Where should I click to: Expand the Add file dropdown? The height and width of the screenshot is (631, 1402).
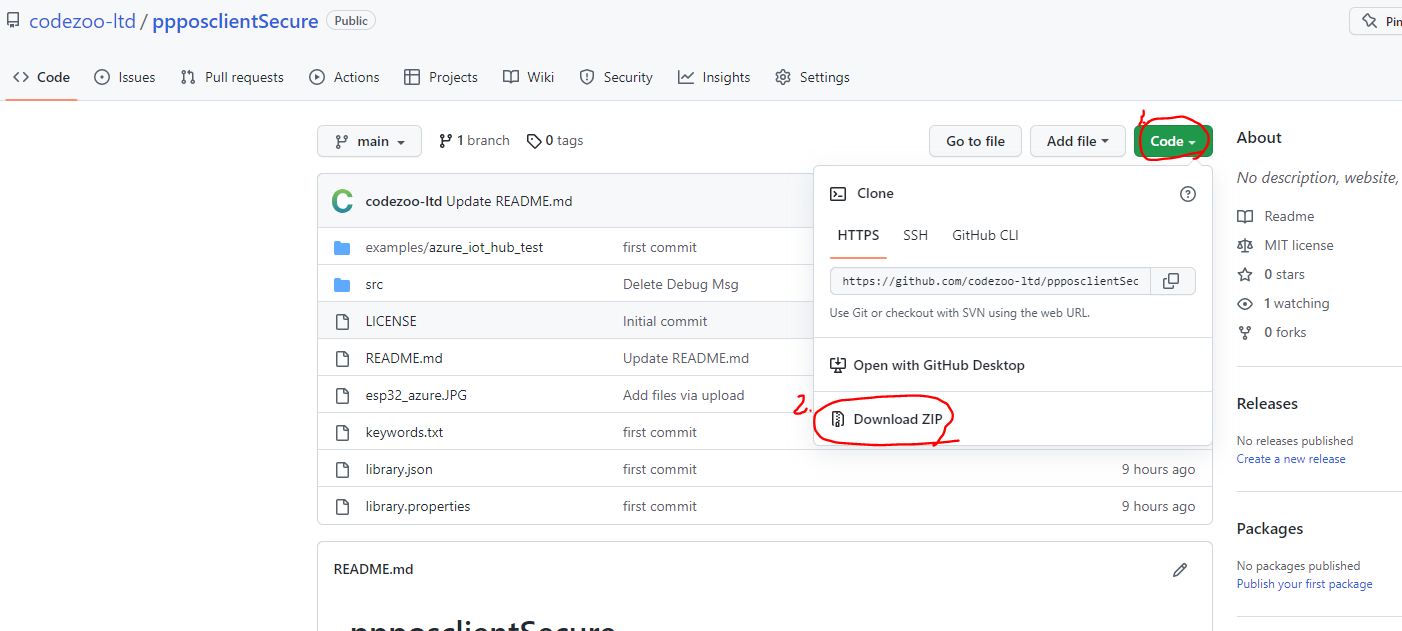(1078, 141)
